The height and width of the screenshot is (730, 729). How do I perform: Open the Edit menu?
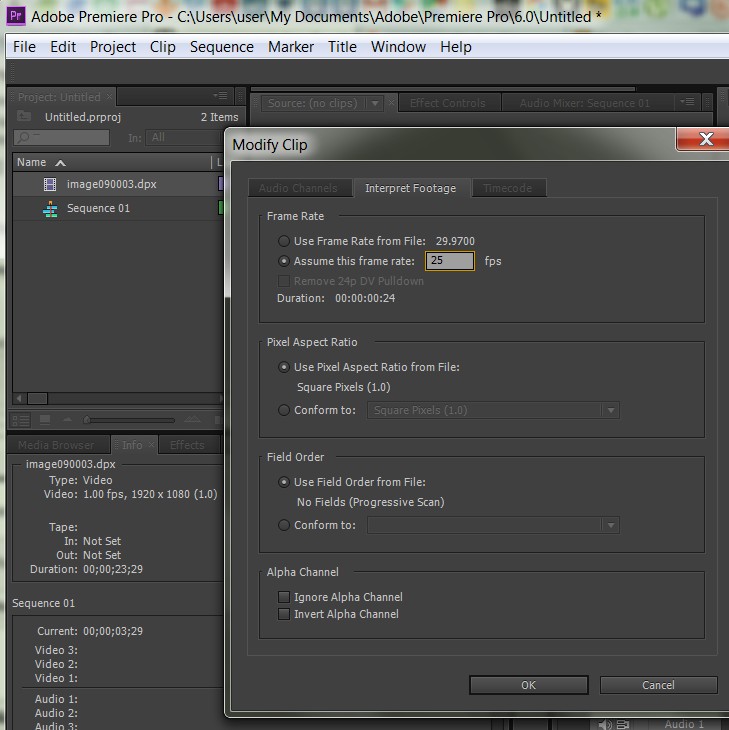point(63,47)
